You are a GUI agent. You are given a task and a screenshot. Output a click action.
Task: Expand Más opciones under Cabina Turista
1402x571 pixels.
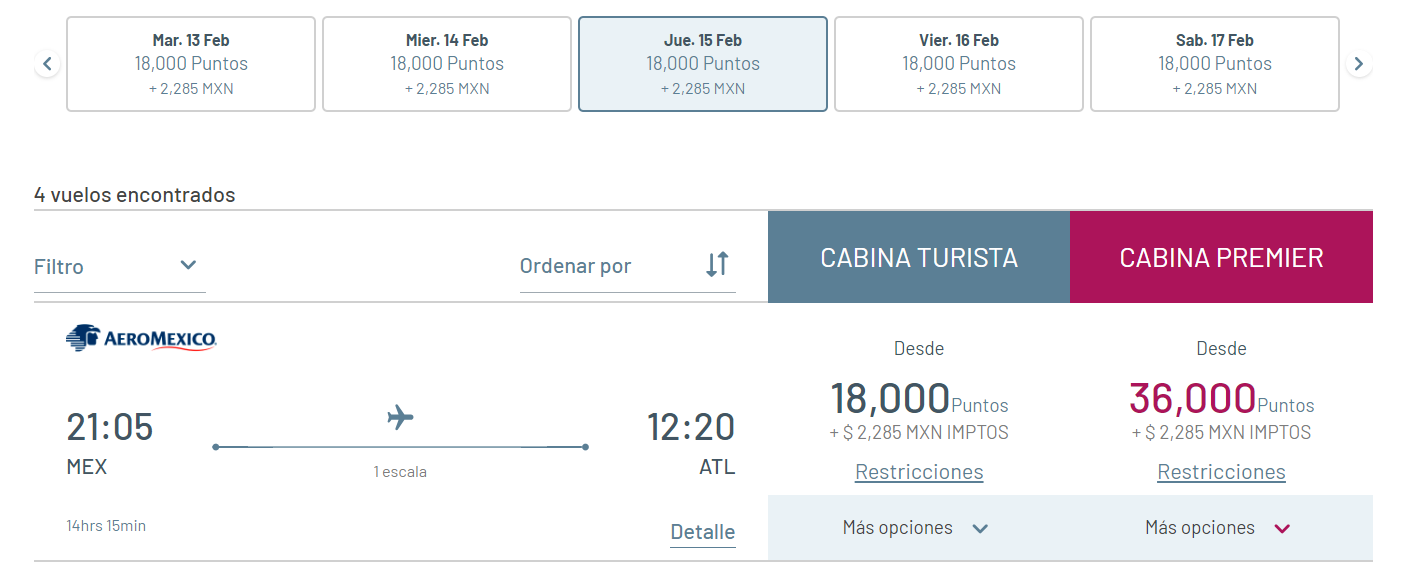pyautogui.click(x=919, y=528)
